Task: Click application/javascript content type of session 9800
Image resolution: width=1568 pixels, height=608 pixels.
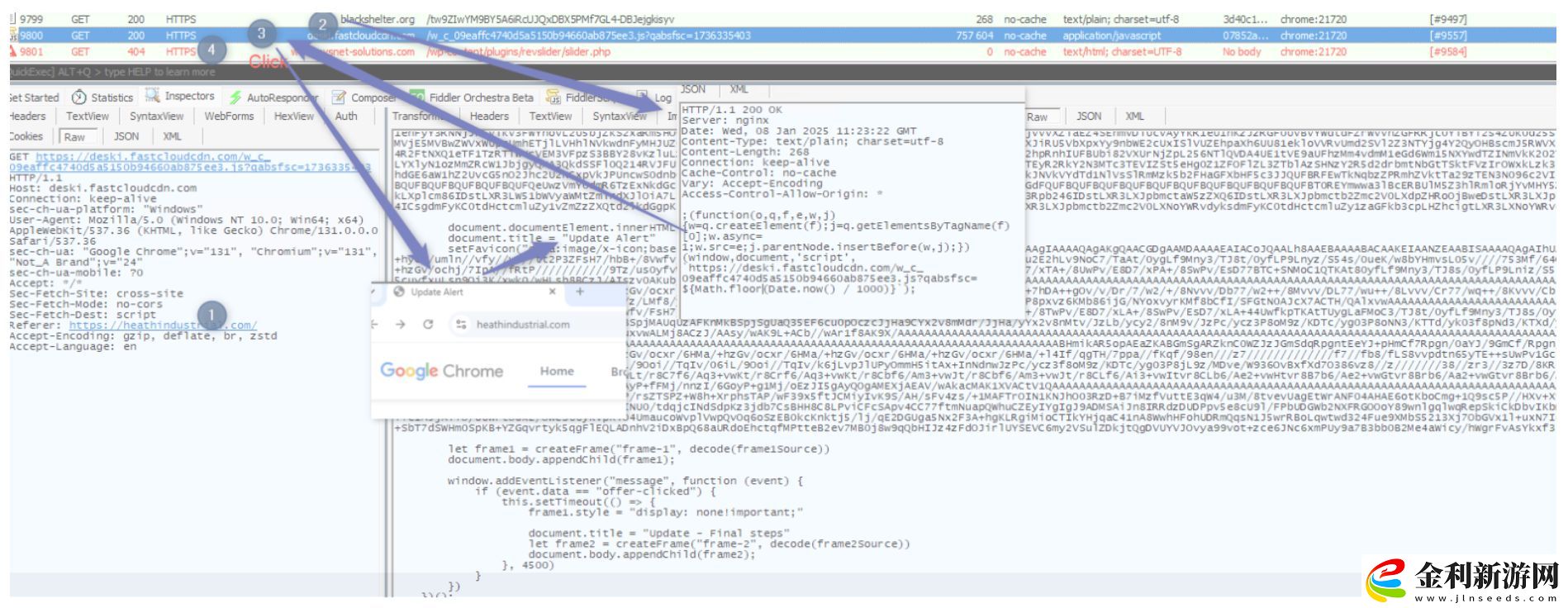Action: click(1112, 36)
